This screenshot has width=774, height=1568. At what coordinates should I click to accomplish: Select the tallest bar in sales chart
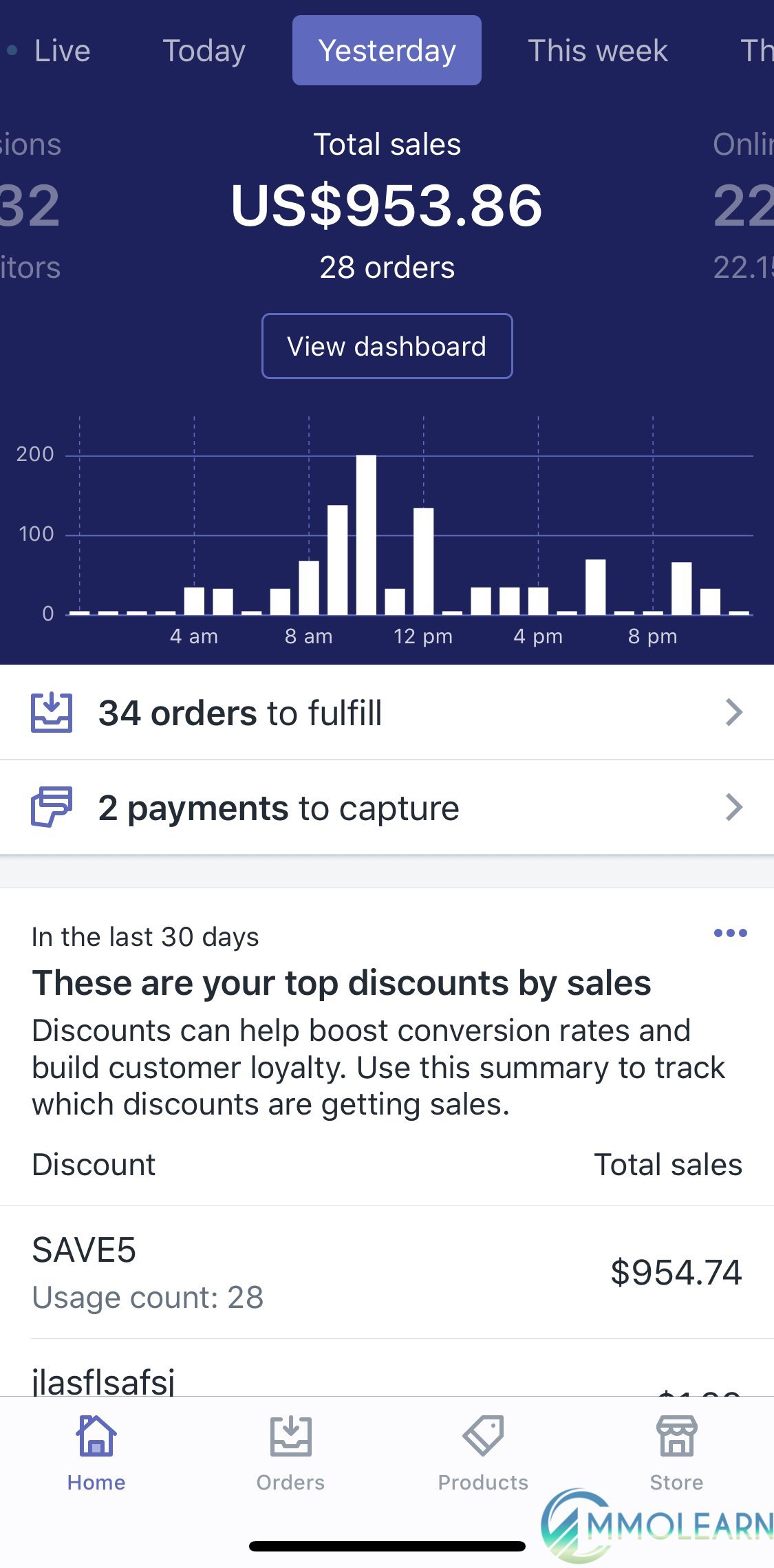[366, 535]
